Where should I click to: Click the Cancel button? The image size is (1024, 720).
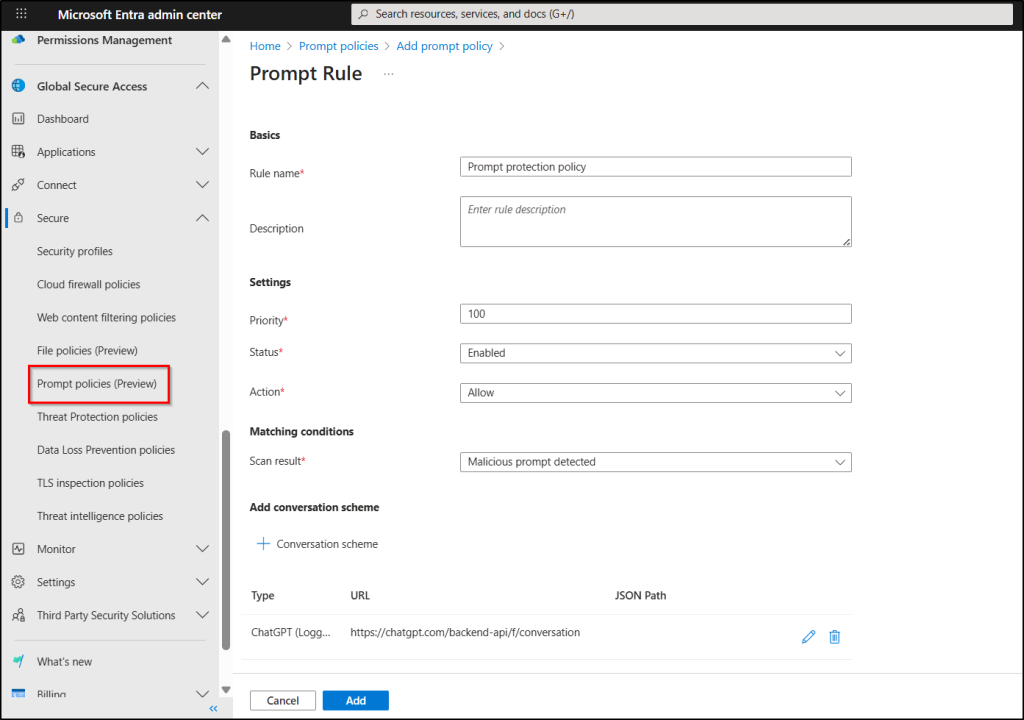click(x=282, y=701)
